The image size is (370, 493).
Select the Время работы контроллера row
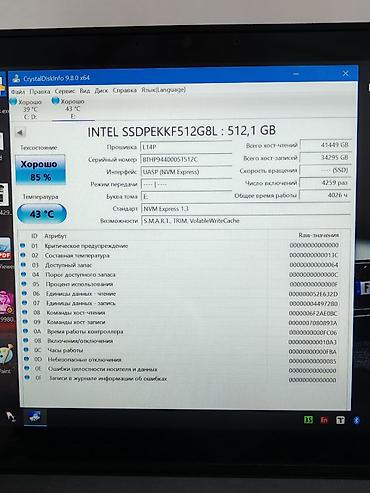(180, 332)
